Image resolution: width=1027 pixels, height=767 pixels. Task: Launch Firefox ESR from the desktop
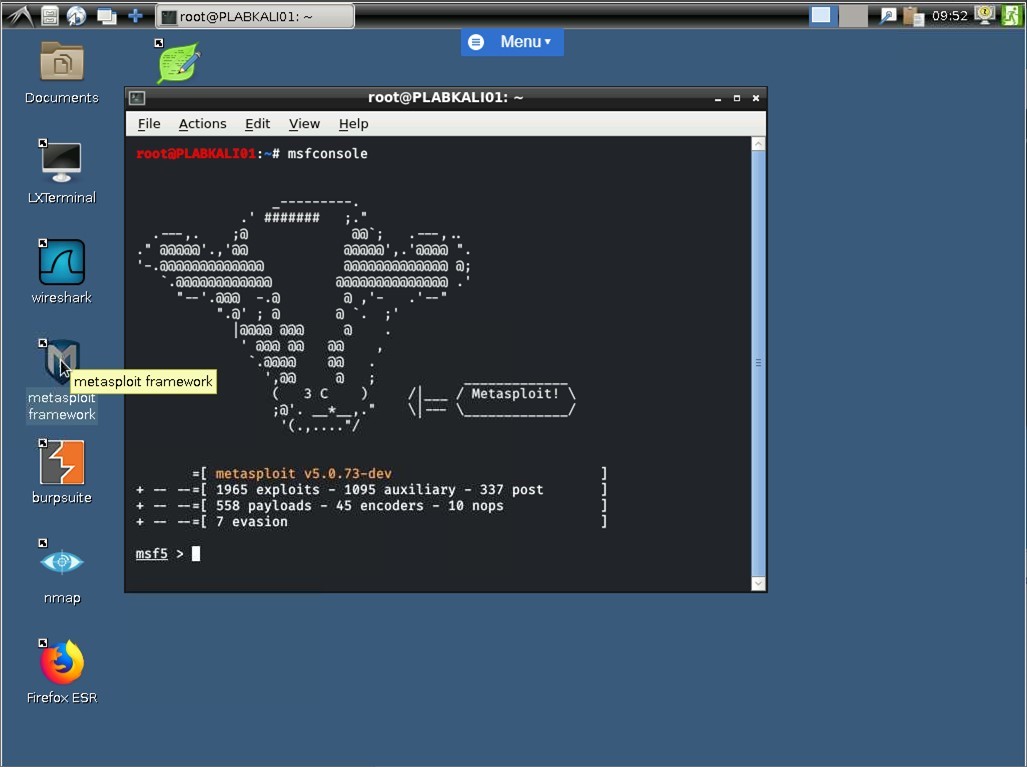point(61,663)
